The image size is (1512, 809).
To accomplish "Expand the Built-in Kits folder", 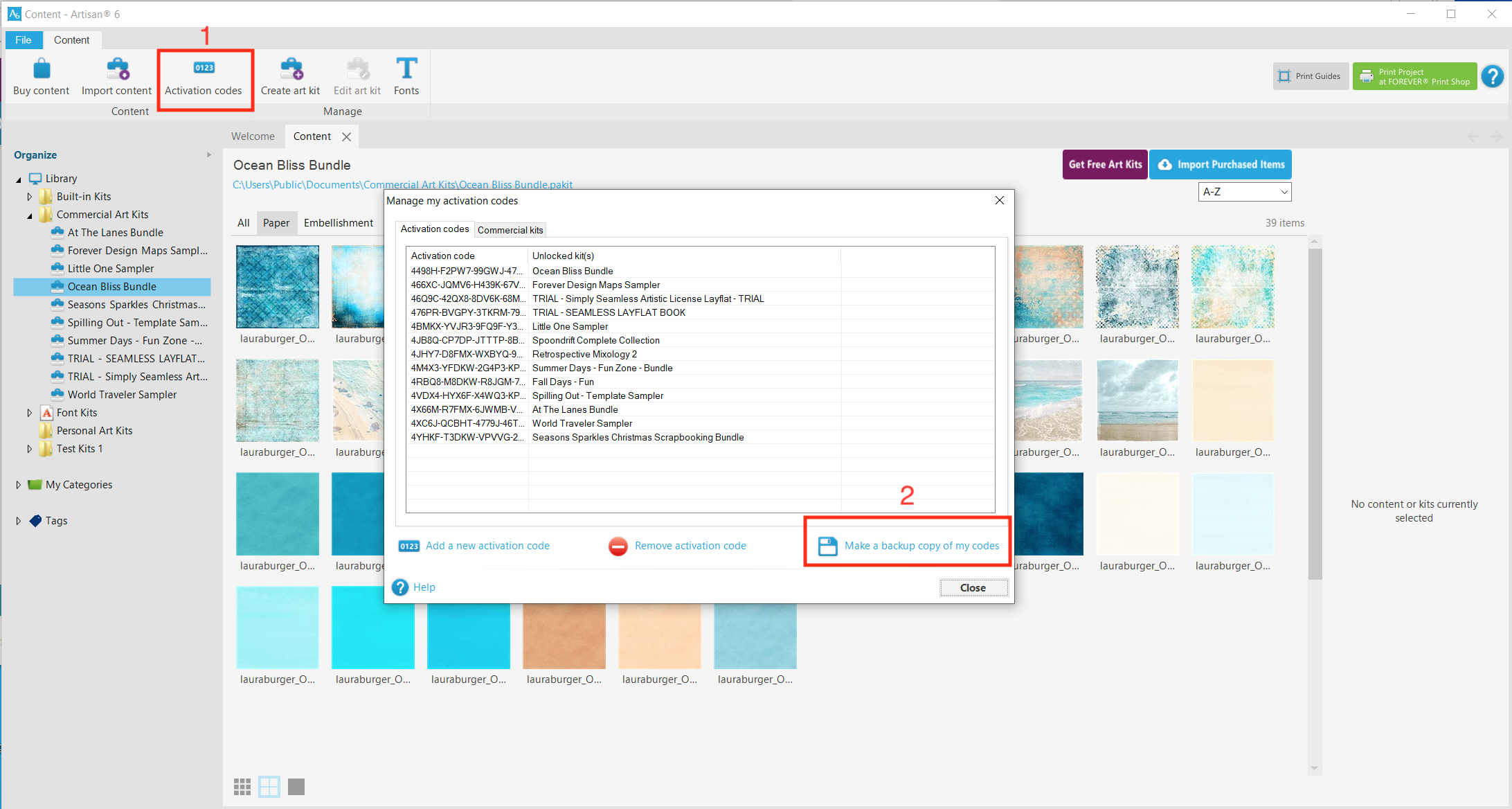I will (x=30, y=197).
